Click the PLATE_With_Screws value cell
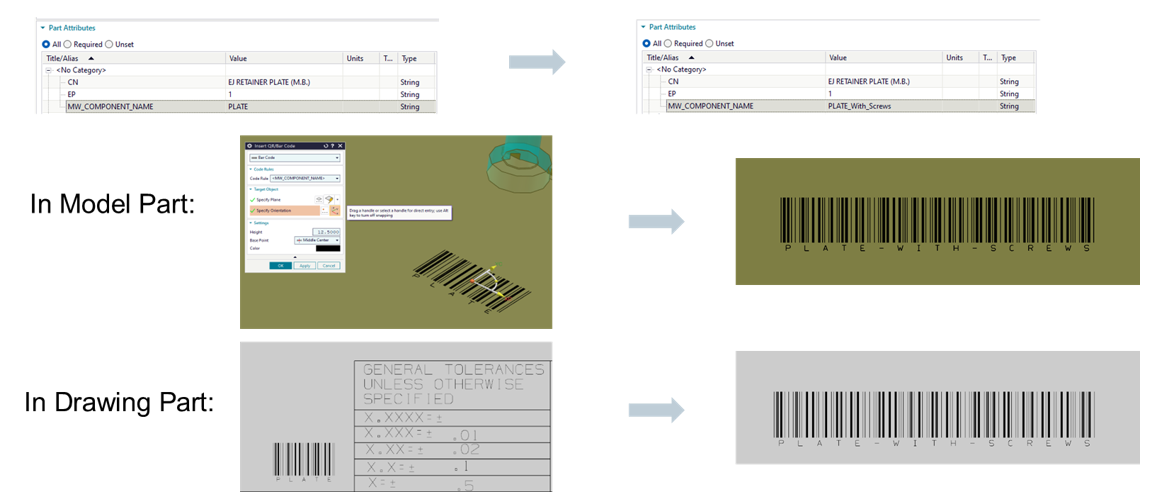 click(884, 107)
